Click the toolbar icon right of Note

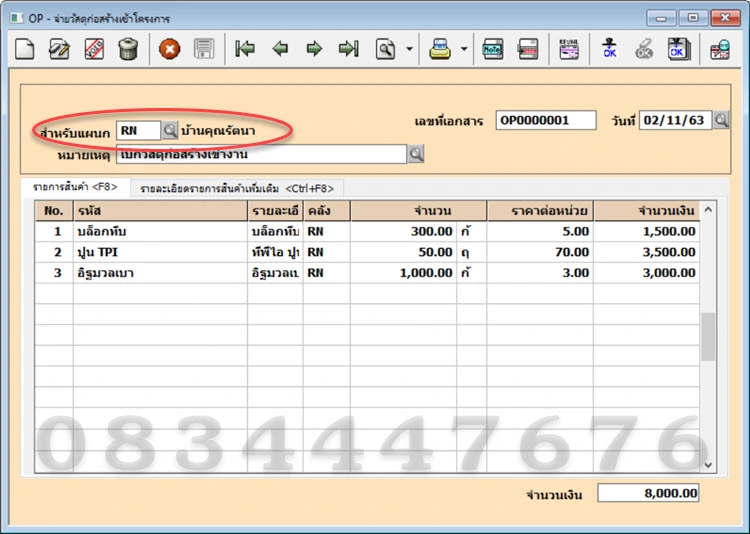click(528, 49)
